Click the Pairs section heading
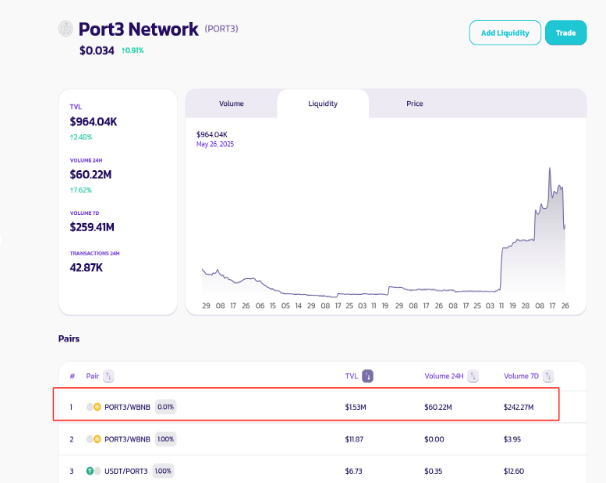The image size is (606, 483). coord(69,338)
